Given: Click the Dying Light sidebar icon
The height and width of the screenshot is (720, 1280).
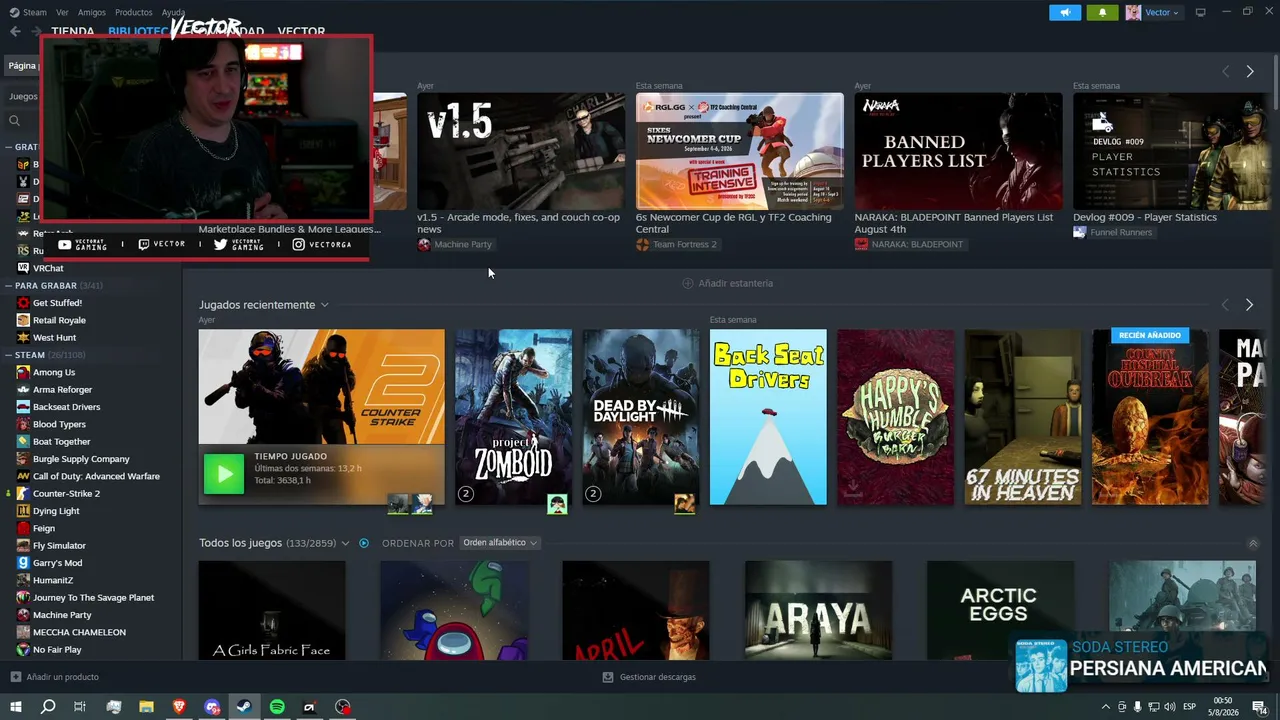Looking at the screenshot, I should pyautogui.click(x=24, y=511).
